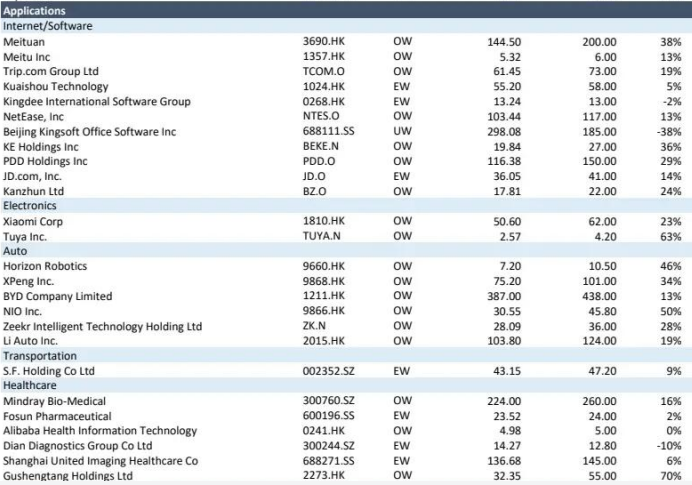Click JD.com, Inc. name
The height and width of the screenshot is (485, 692).
tap(32, 176)
